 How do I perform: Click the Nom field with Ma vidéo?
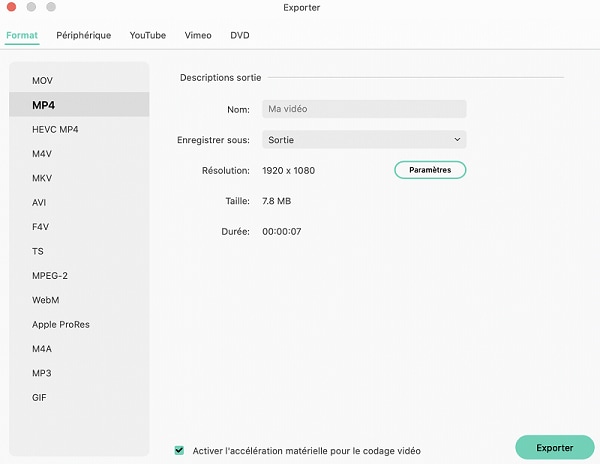[364, 109]
